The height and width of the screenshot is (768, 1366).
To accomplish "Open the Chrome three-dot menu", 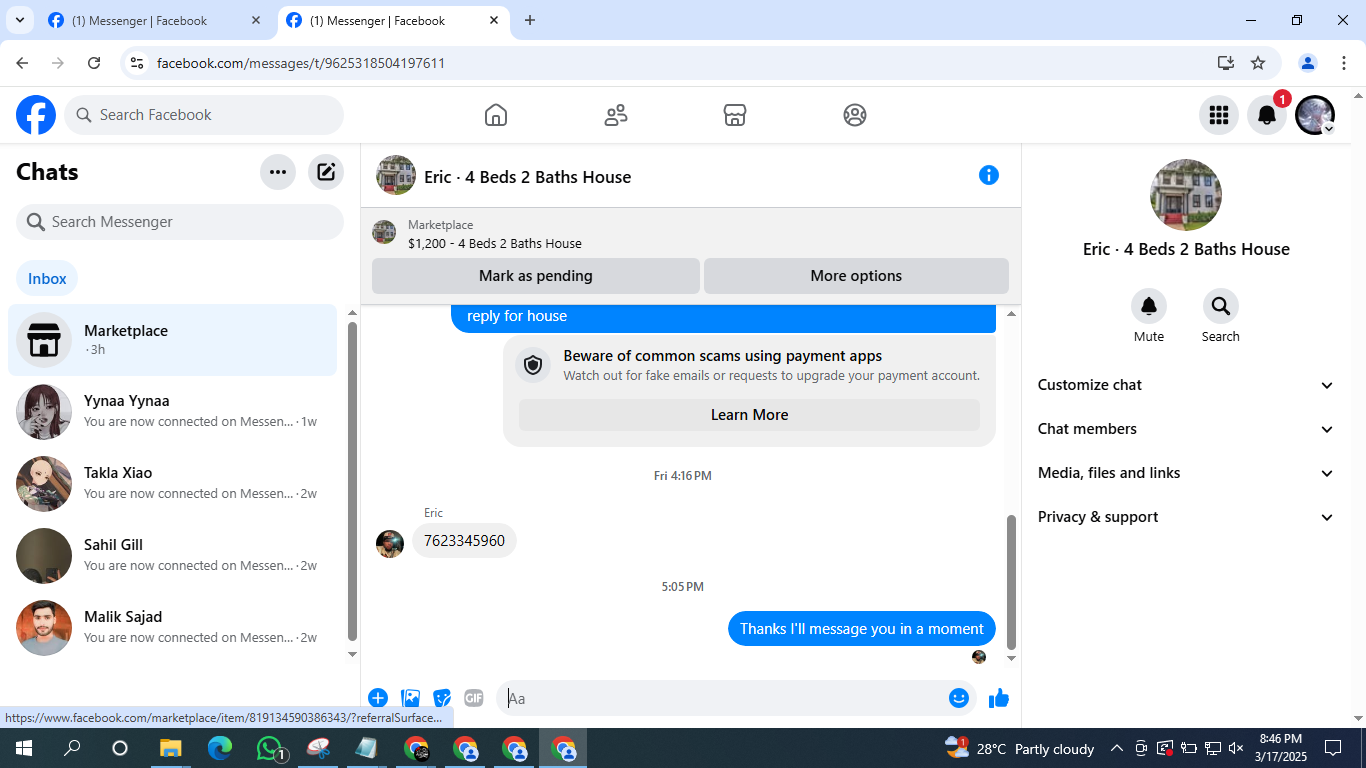I will (1344, 63).
